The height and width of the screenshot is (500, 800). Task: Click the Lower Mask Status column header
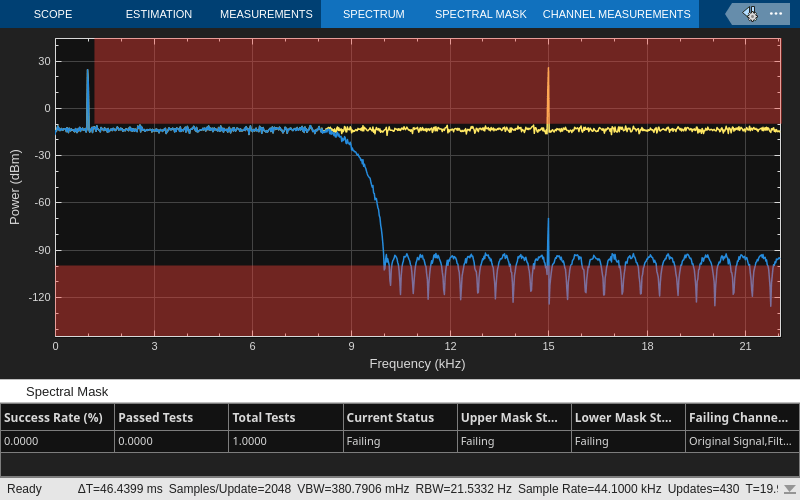[628, 417]
